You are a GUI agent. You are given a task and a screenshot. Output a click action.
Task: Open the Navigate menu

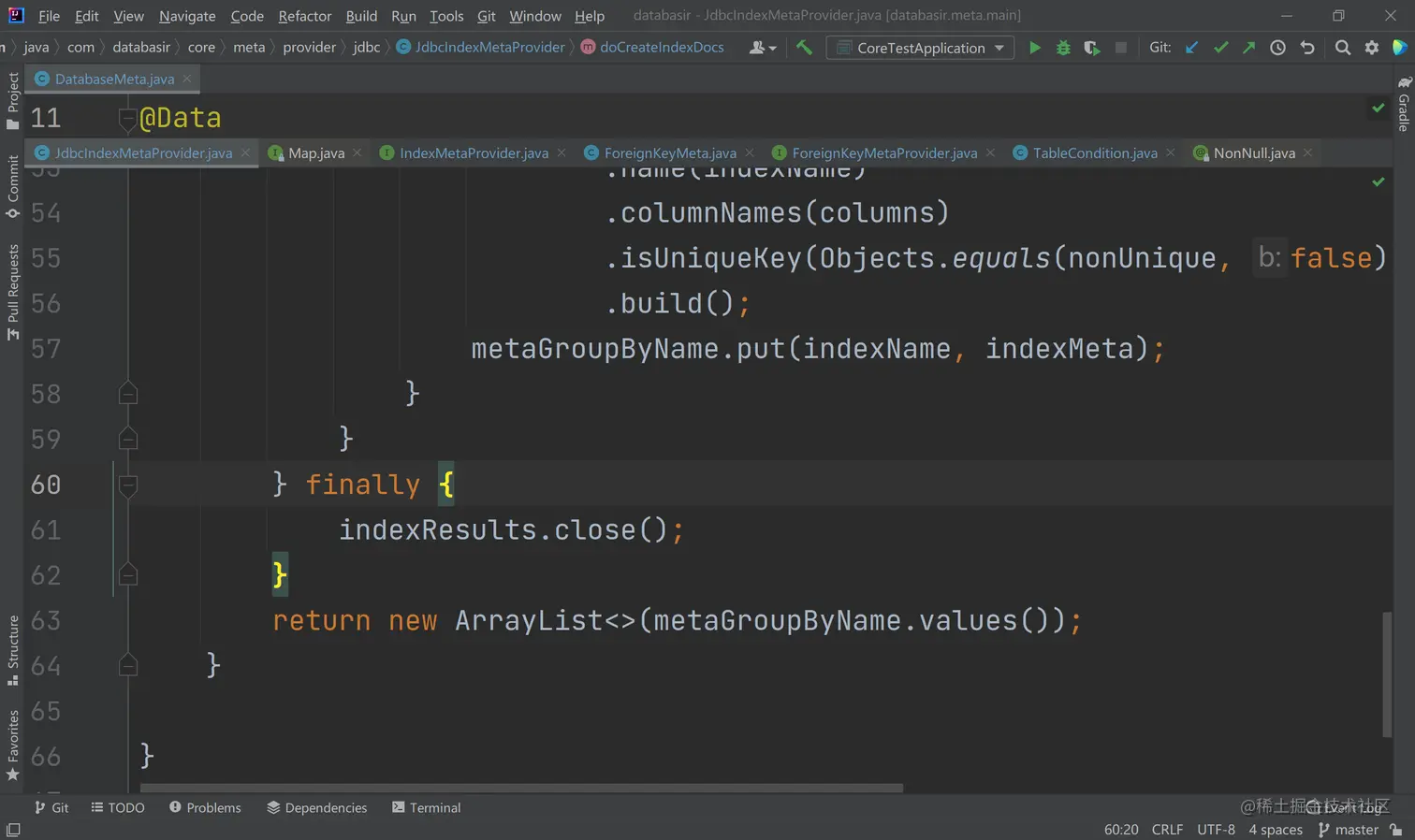point(187,16)
